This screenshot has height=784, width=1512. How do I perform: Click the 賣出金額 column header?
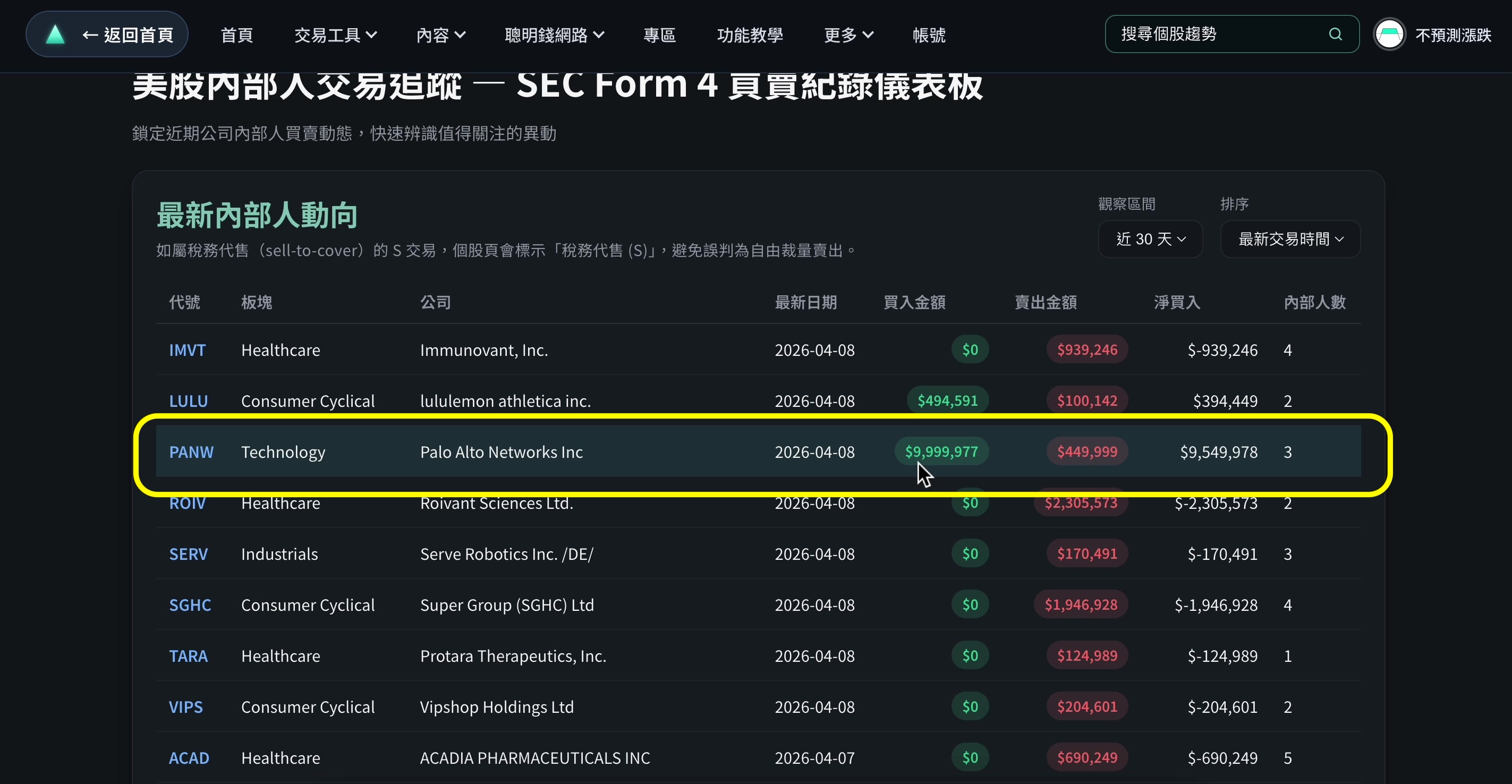(1046, 302)
